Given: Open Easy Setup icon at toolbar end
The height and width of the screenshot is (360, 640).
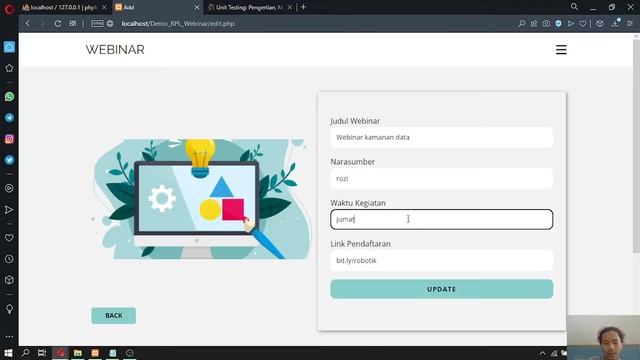Looking at the screenshot, I should [630, 24].
